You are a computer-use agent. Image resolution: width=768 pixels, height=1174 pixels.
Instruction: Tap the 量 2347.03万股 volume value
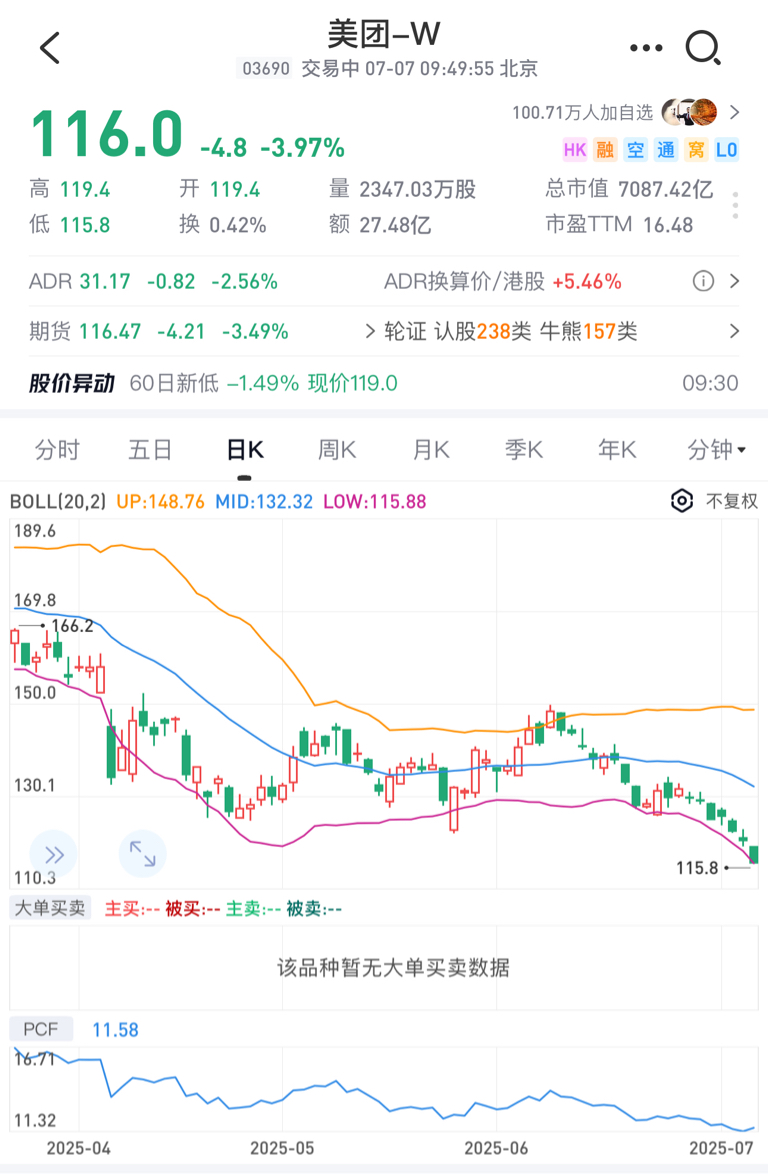click(x=418, y=189)
